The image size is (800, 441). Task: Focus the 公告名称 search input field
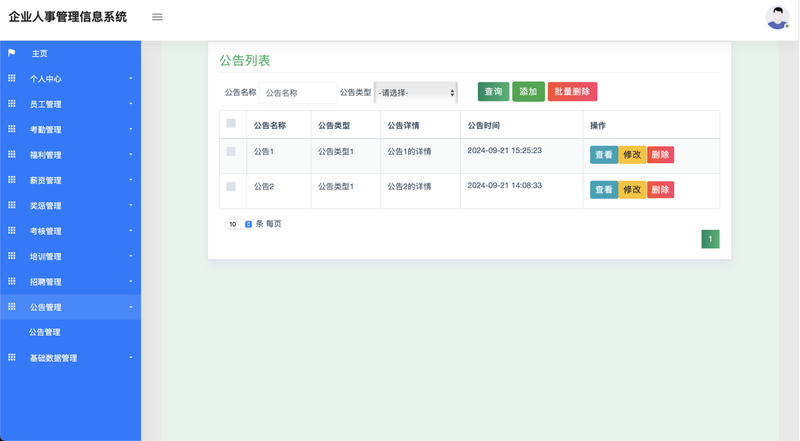(x=298, y=93)
